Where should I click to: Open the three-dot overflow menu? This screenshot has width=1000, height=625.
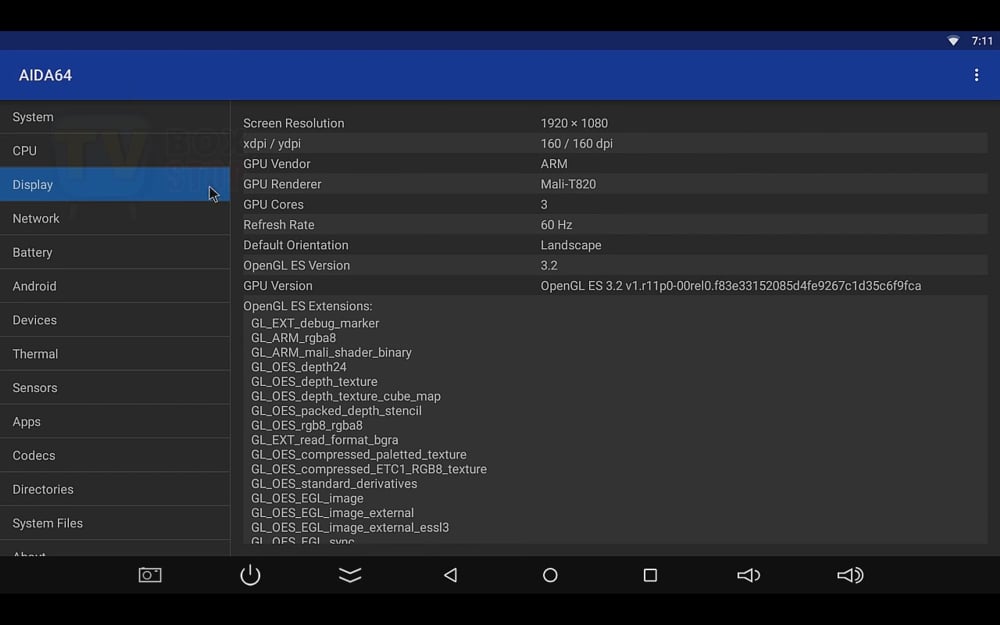(976, 75)
